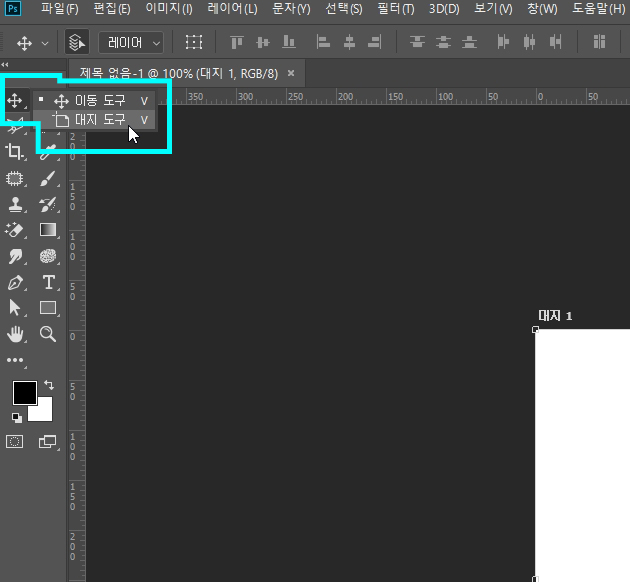Click the Auto-Align Layers icon

point(599,42)
